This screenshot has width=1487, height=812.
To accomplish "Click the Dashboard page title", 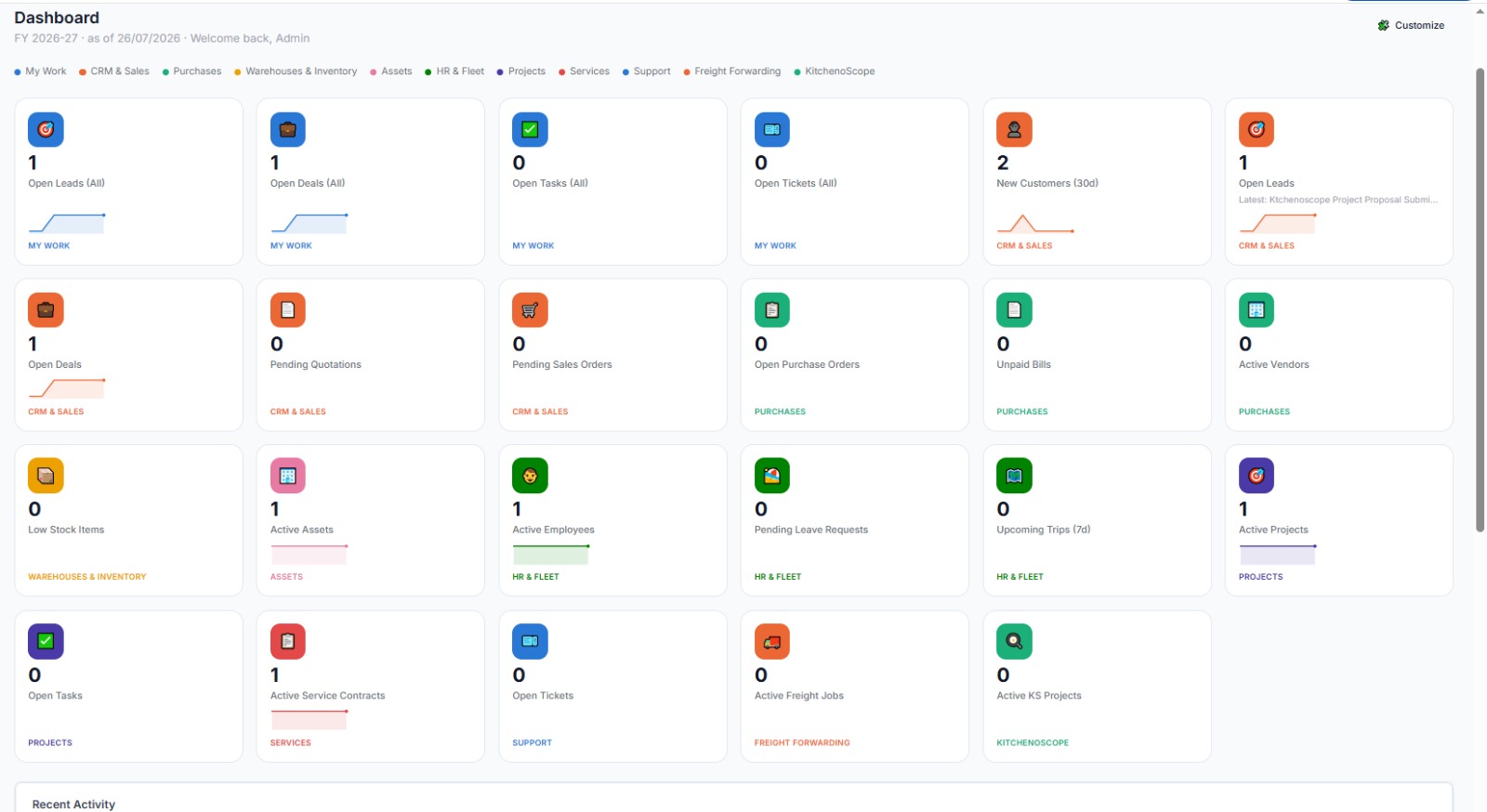I will 57,18.
